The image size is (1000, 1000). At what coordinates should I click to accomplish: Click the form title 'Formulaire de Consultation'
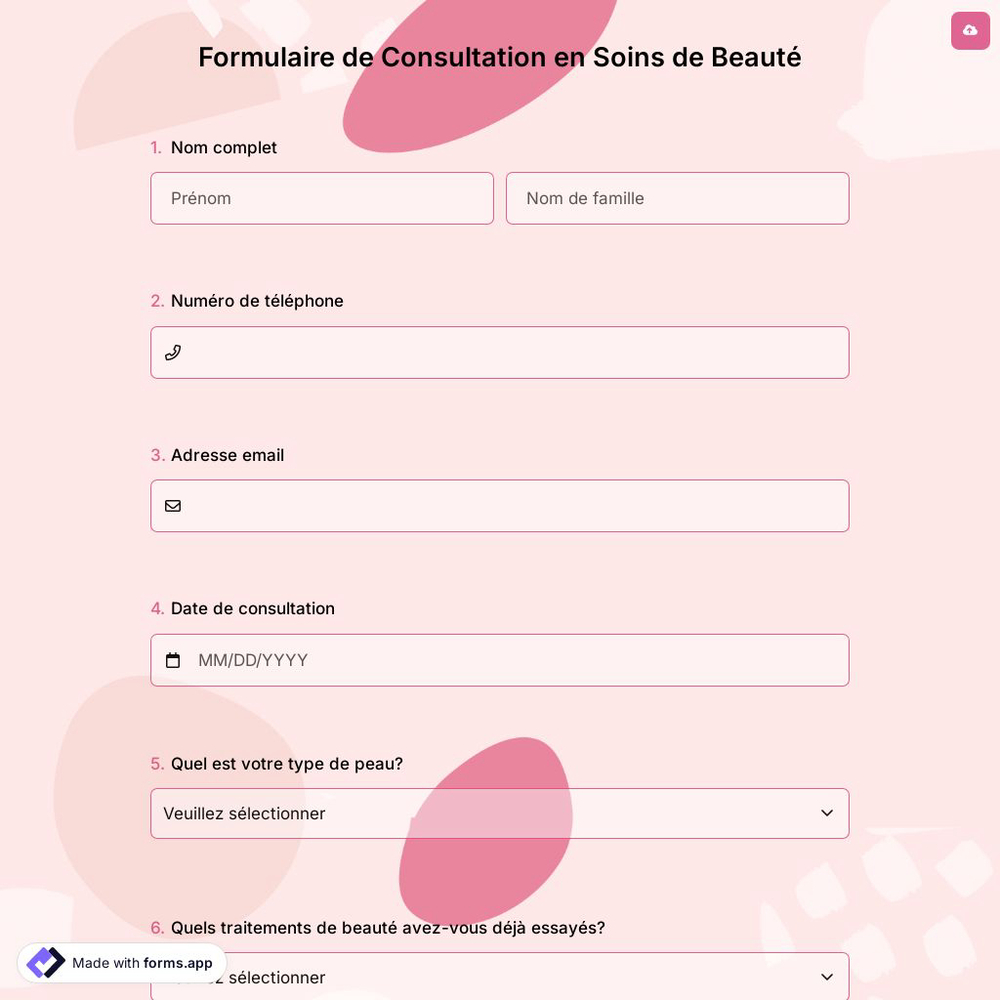[499, 57]
